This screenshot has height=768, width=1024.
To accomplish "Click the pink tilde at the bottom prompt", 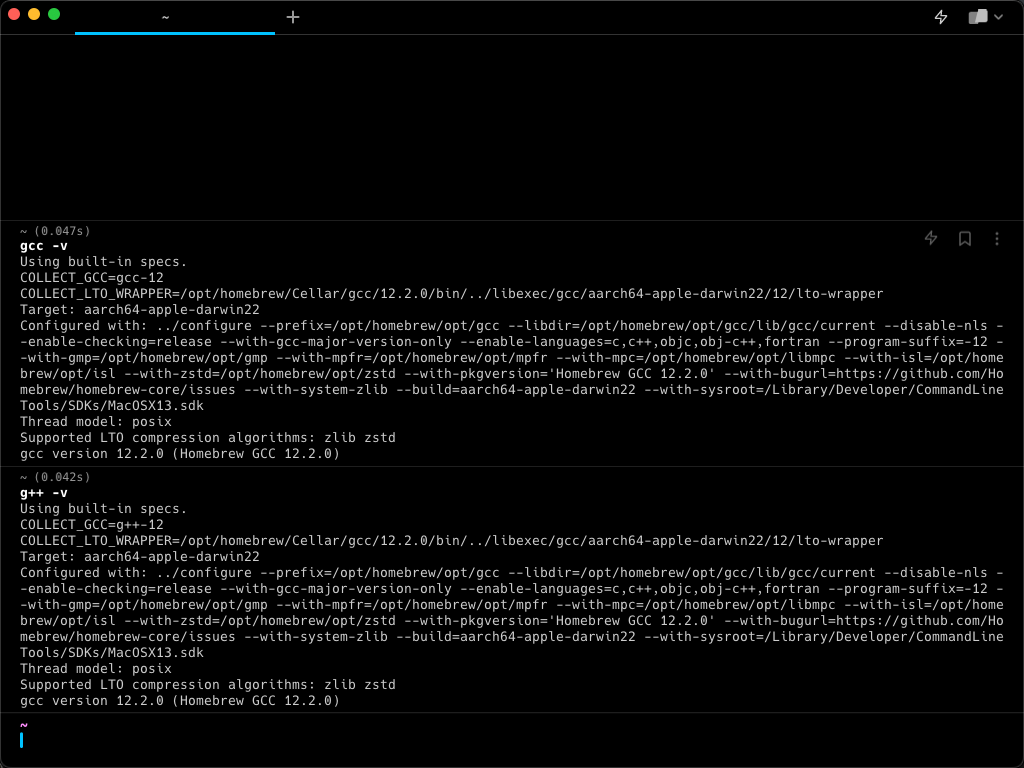I will click(x=24, y=725).
